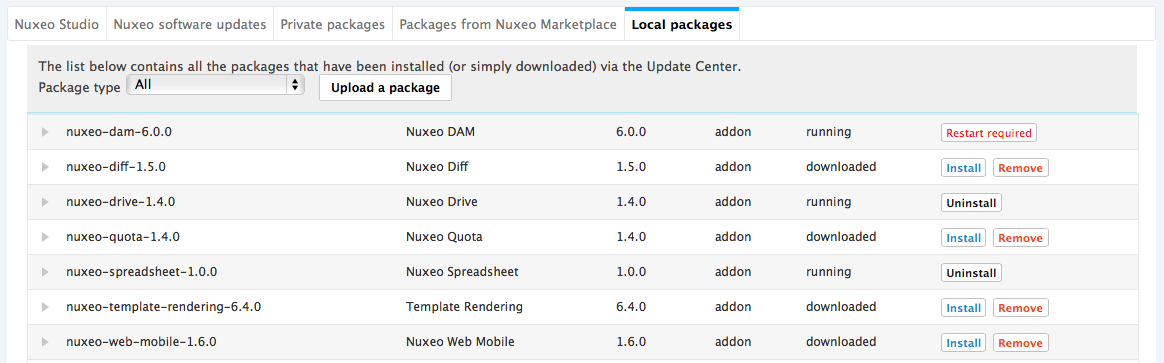Expand the nuxeo-template-rendering-6.4.0 row triangle

[x=45, y=307]
